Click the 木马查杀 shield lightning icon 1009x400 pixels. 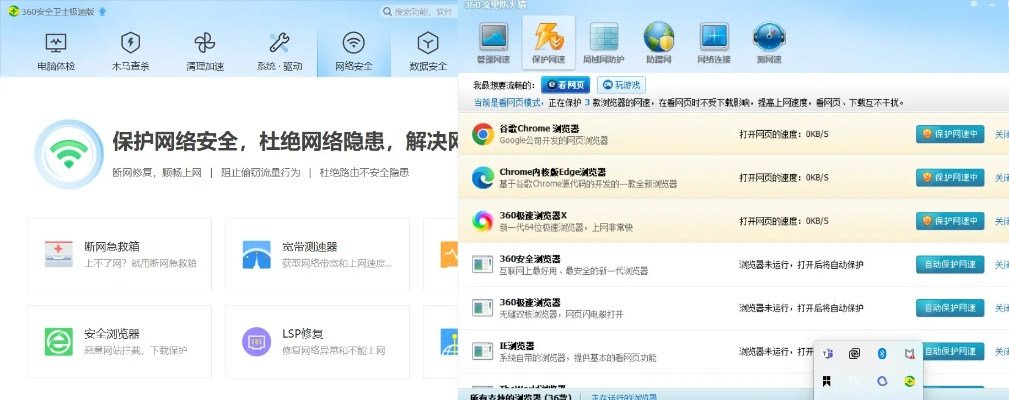tap(131, 43)
